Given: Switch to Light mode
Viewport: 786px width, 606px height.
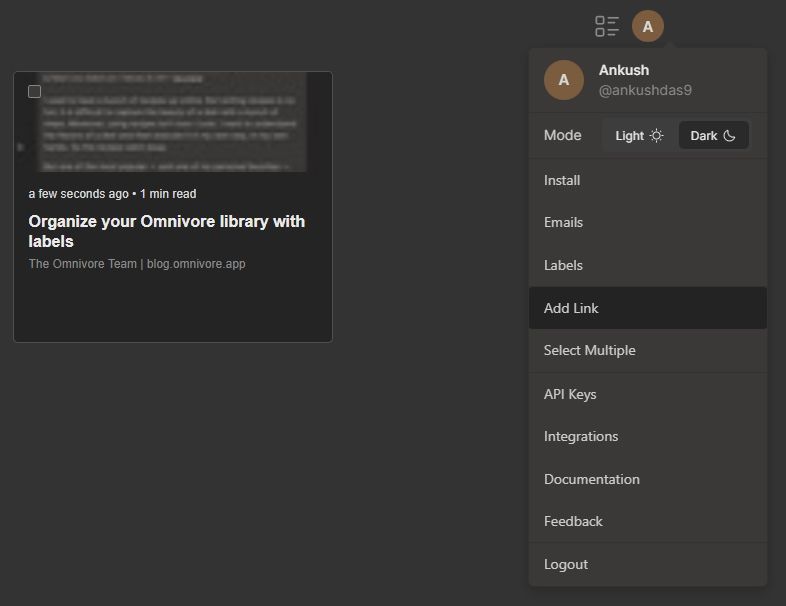Looking at the screenshot, I should pos(638,136).
